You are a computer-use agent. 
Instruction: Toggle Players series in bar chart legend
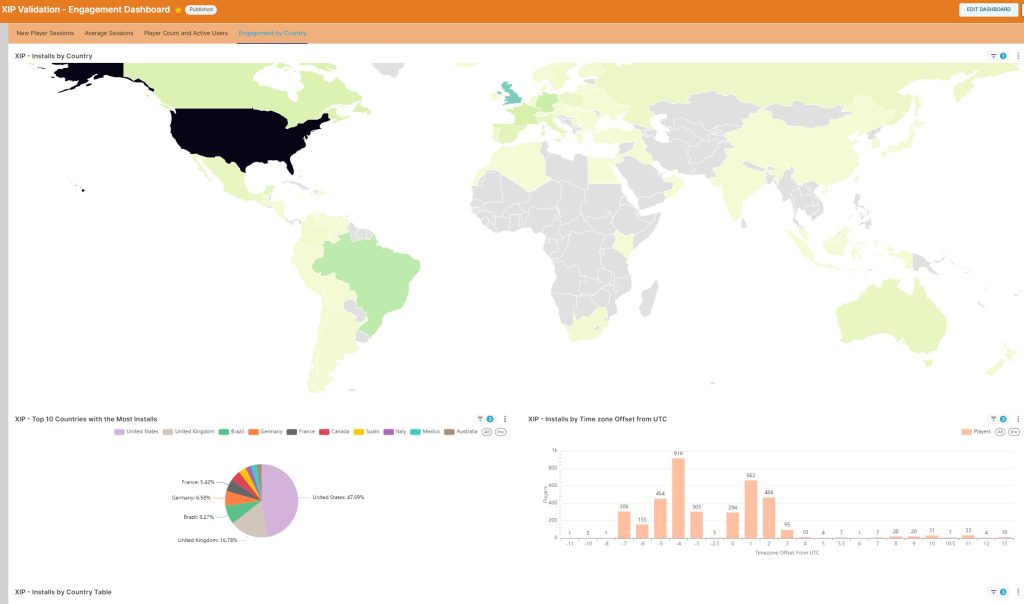[x=976, y=432]
